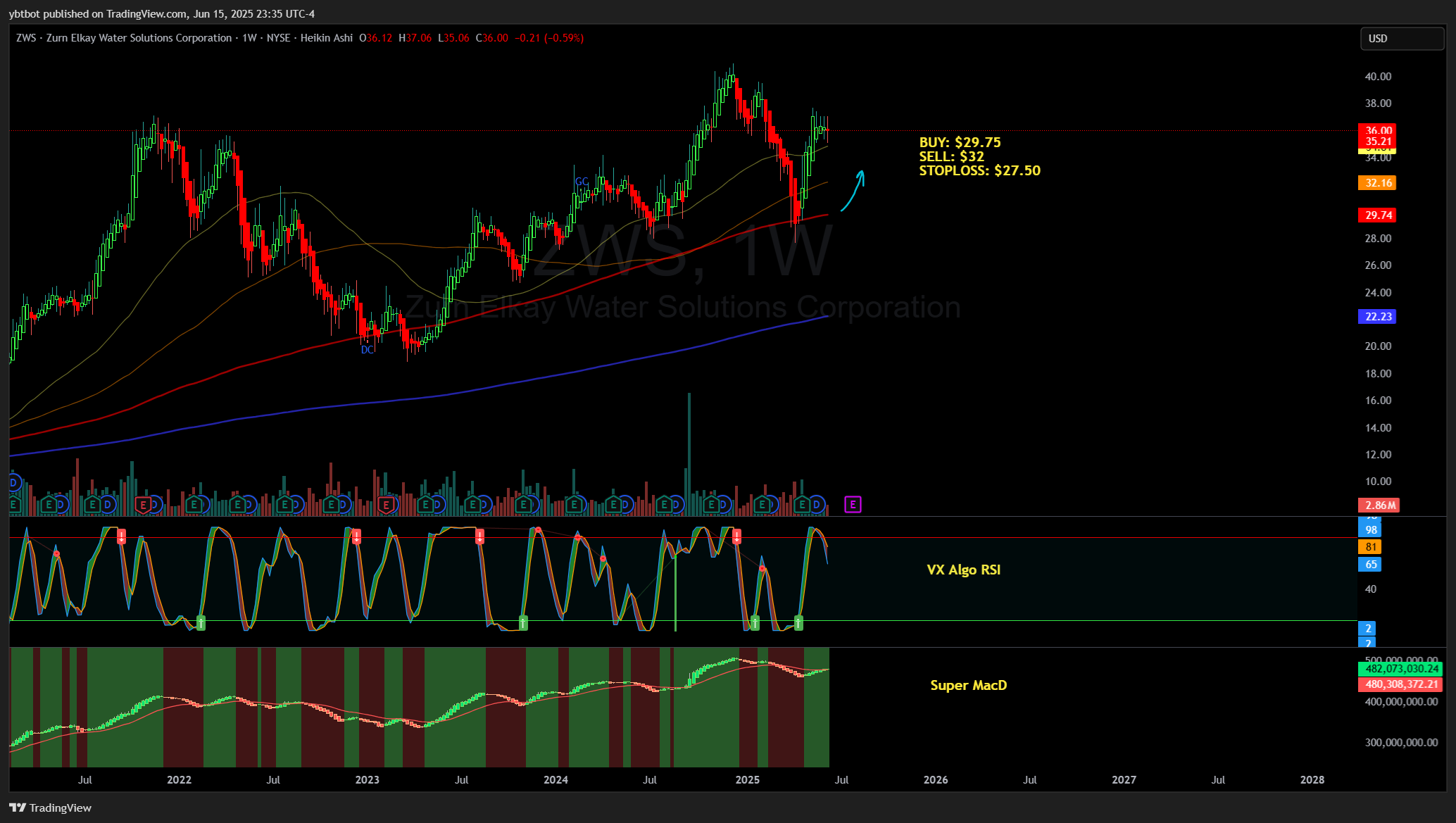Click the 2022 label on the time axis

179,780
